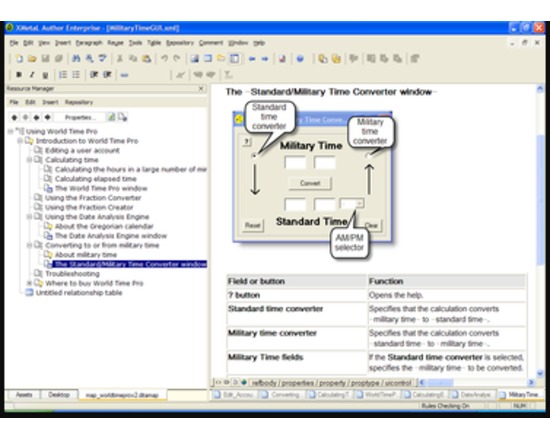Switch to the Desktop tab
Viewport: 550px width, 440px height.
pyautogui.click(x=59, y=395)
